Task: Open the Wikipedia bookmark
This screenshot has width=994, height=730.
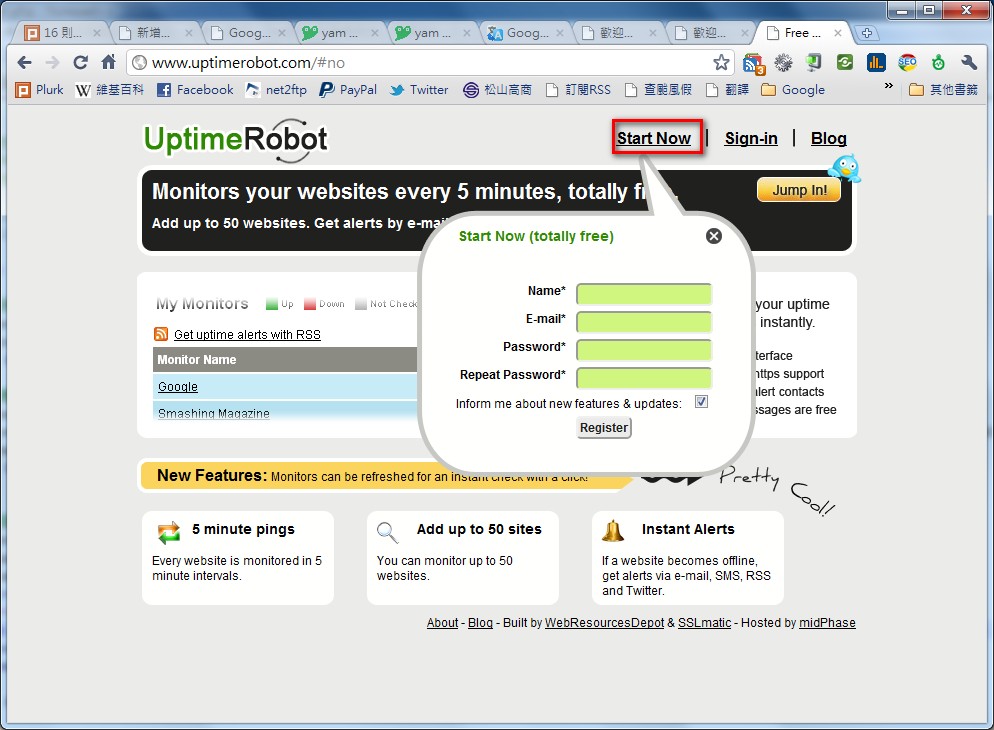Action: pos(109,89)
